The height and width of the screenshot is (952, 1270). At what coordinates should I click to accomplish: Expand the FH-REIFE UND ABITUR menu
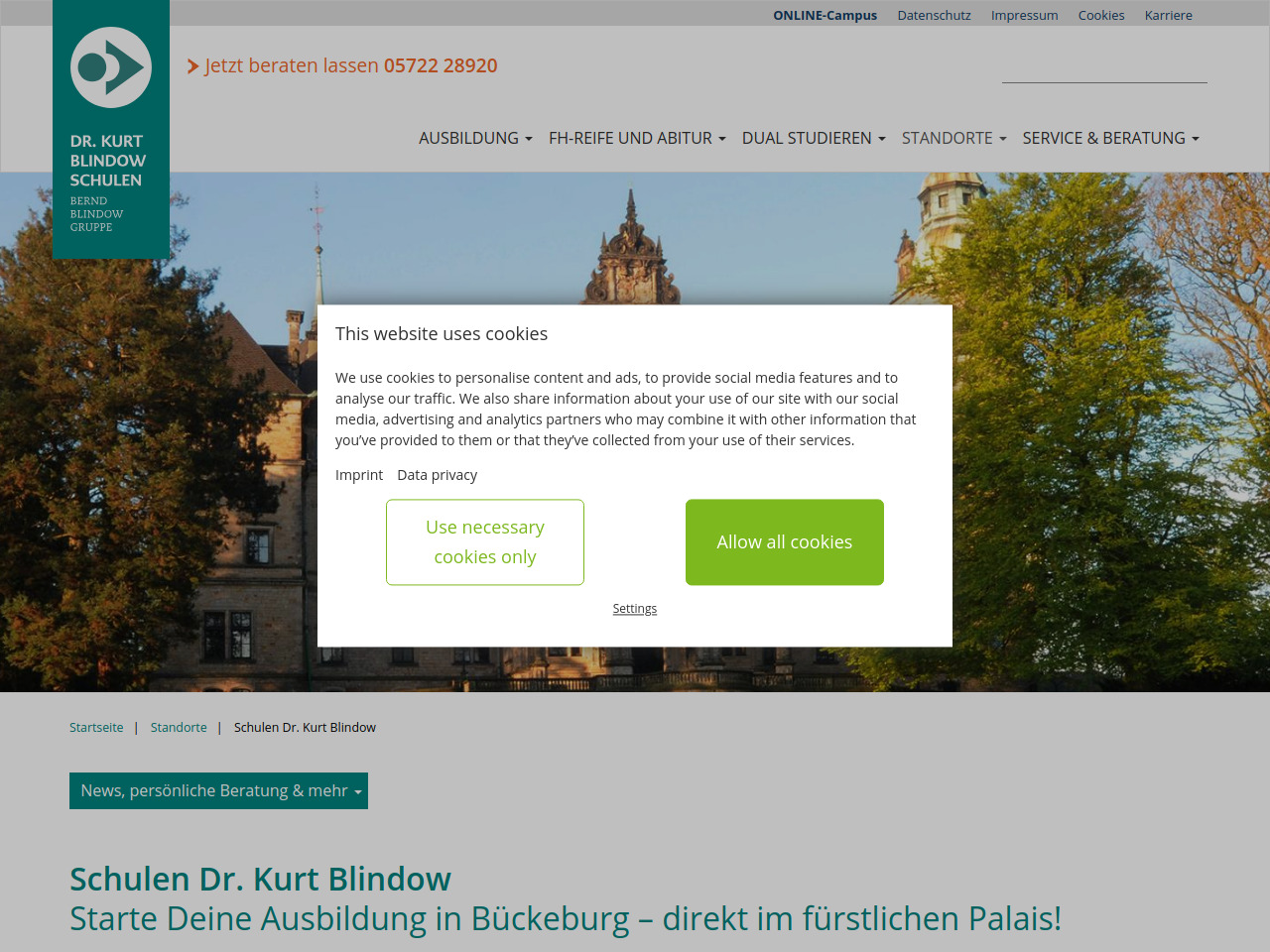[x=637, y=138]
